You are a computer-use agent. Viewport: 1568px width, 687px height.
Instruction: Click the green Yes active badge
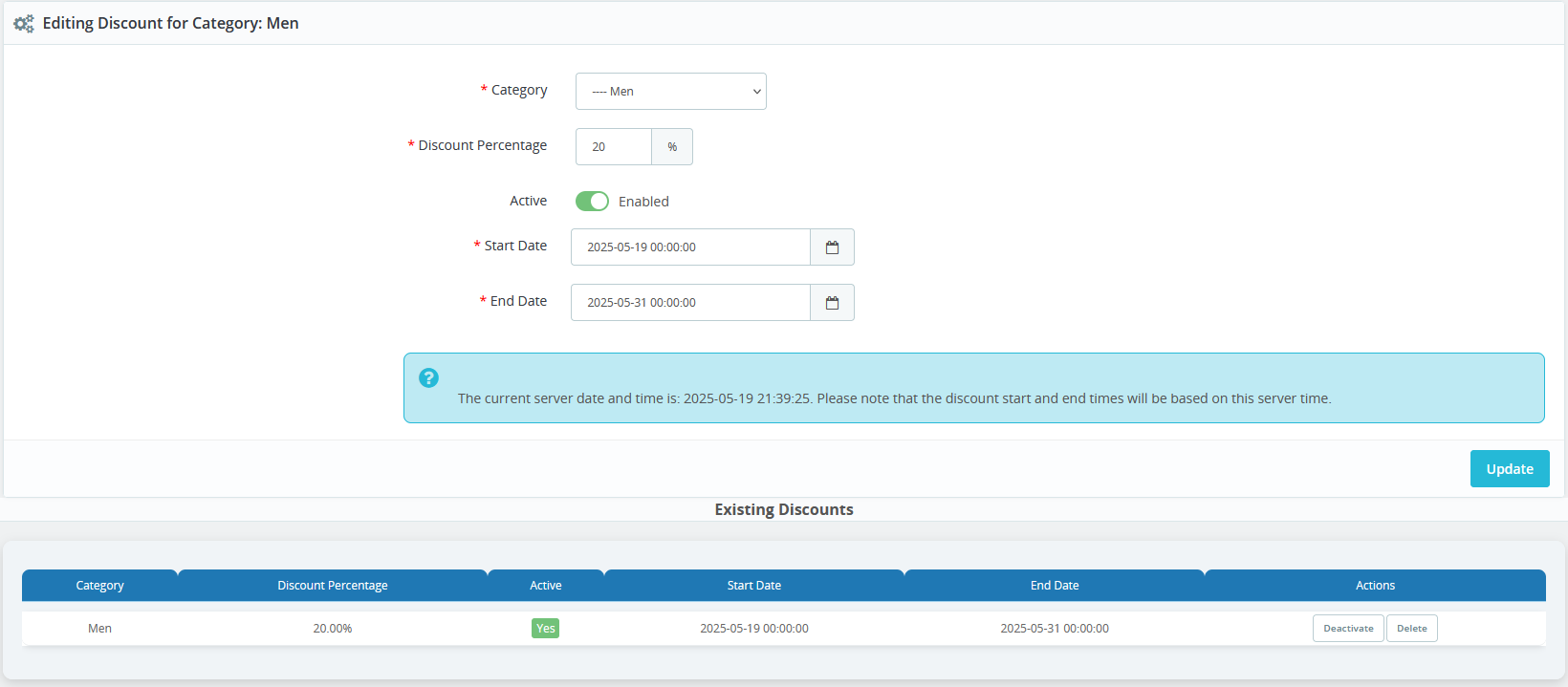[x=545, y=629]
